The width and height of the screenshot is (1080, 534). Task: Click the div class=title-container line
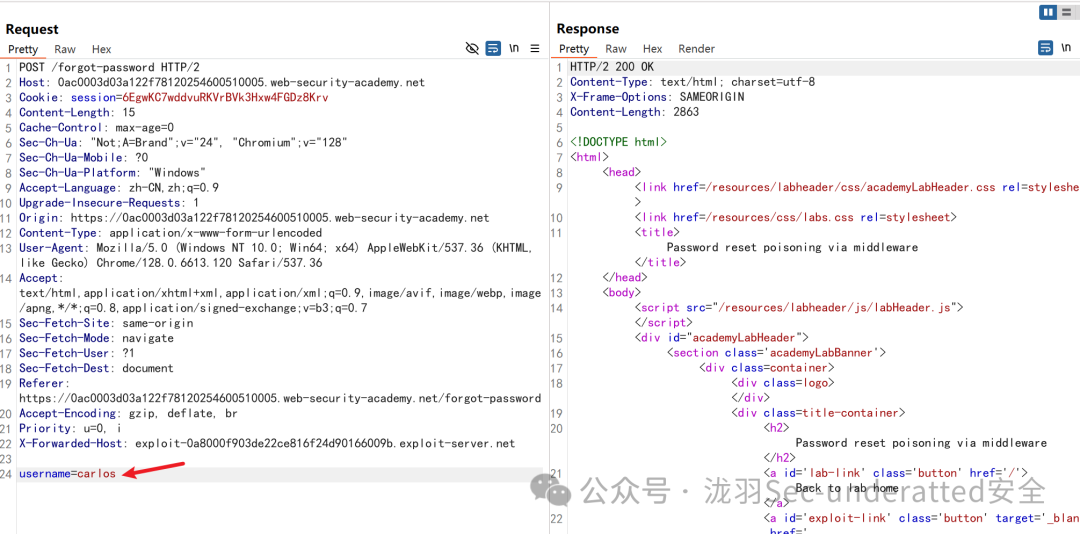click(818, 413)
